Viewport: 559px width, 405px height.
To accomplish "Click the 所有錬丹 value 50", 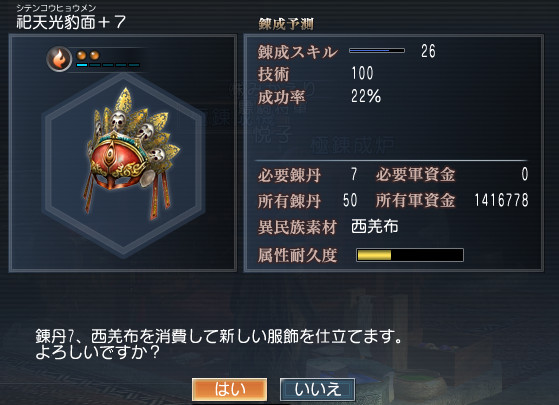I will point(350,200).
